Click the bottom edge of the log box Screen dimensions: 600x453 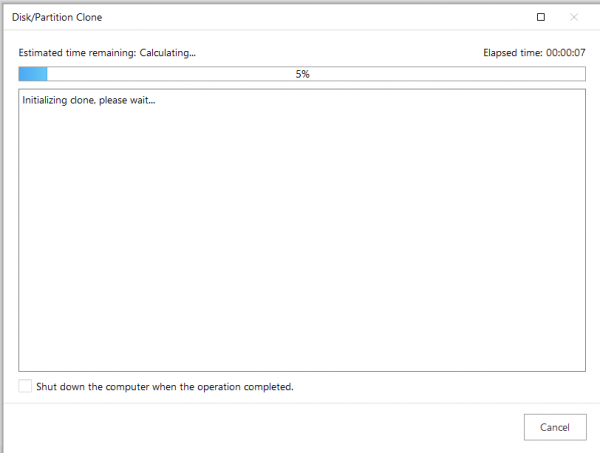302,371
